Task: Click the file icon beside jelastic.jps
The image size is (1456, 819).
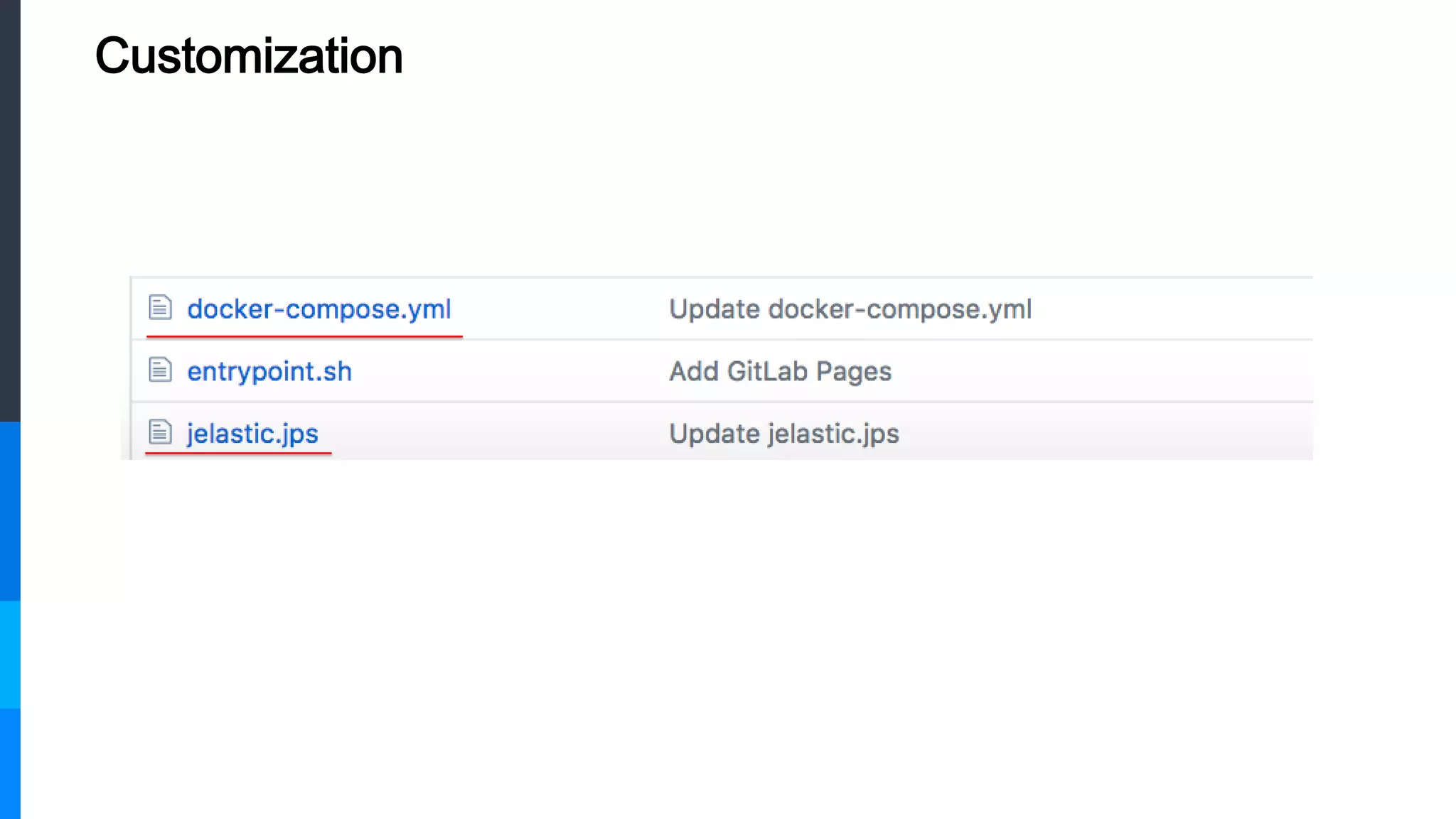Action: pyautogui.click(x=160, y=432)
